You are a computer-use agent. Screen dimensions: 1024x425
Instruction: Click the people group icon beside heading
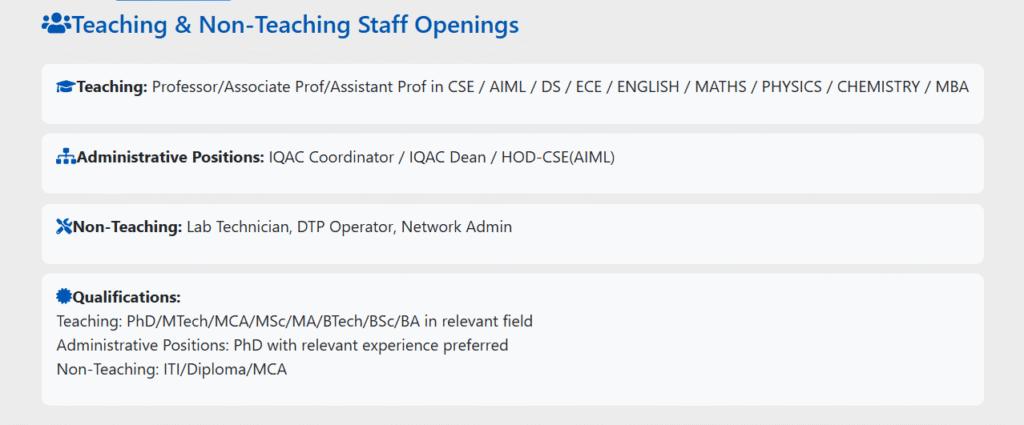tap(56, 25)
